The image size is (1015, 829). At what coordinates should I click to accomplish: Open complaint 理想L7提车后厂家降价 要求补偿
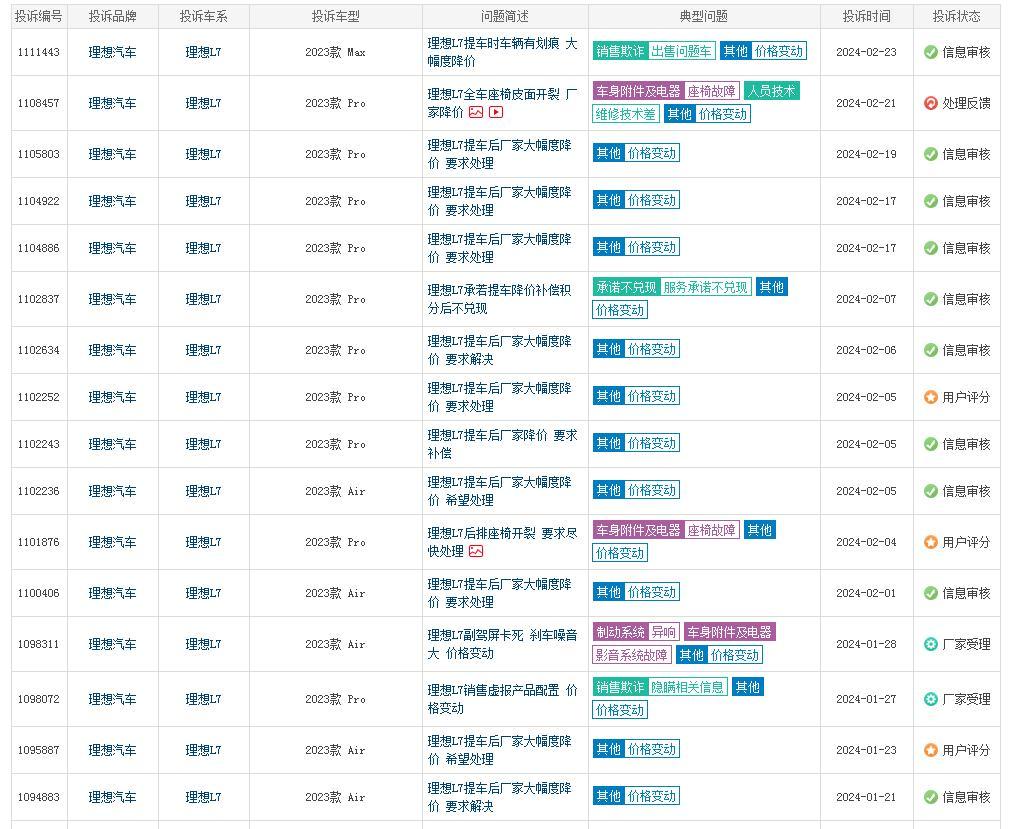click(502, 444)
